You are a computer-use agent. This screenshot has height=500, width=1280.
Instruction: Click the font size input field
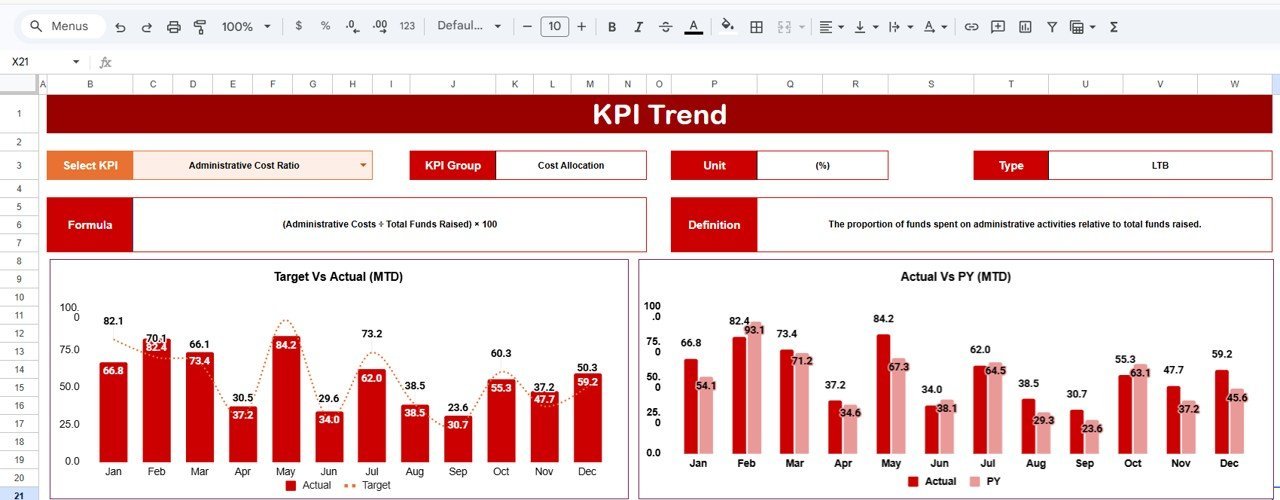point(554,27)
